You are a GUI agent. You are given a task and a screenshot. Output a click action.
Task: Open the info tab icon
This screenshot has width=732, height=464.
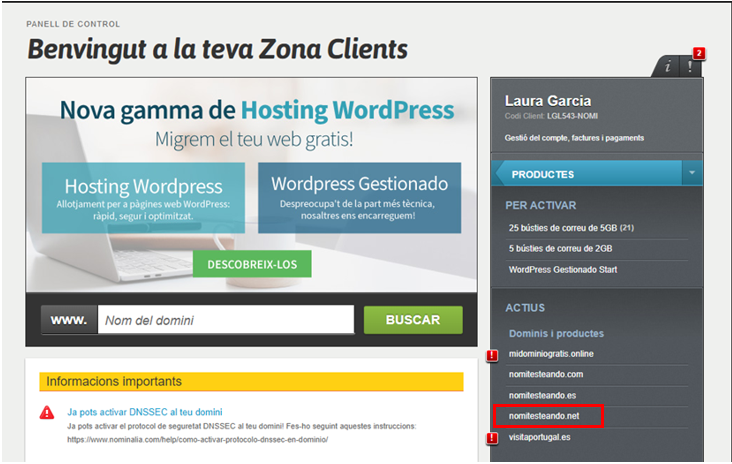coord(667,66)
